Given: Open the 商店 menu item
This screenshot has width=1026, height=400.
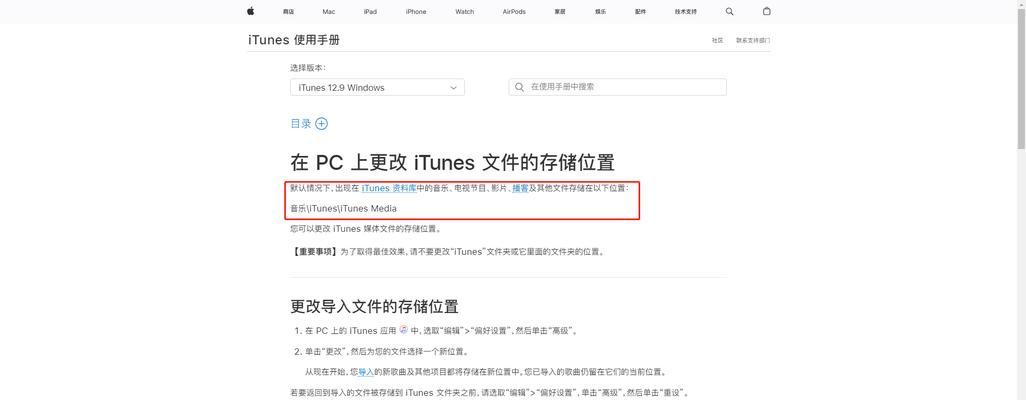Looking at the screenshot, I should (x=289, y=12).
